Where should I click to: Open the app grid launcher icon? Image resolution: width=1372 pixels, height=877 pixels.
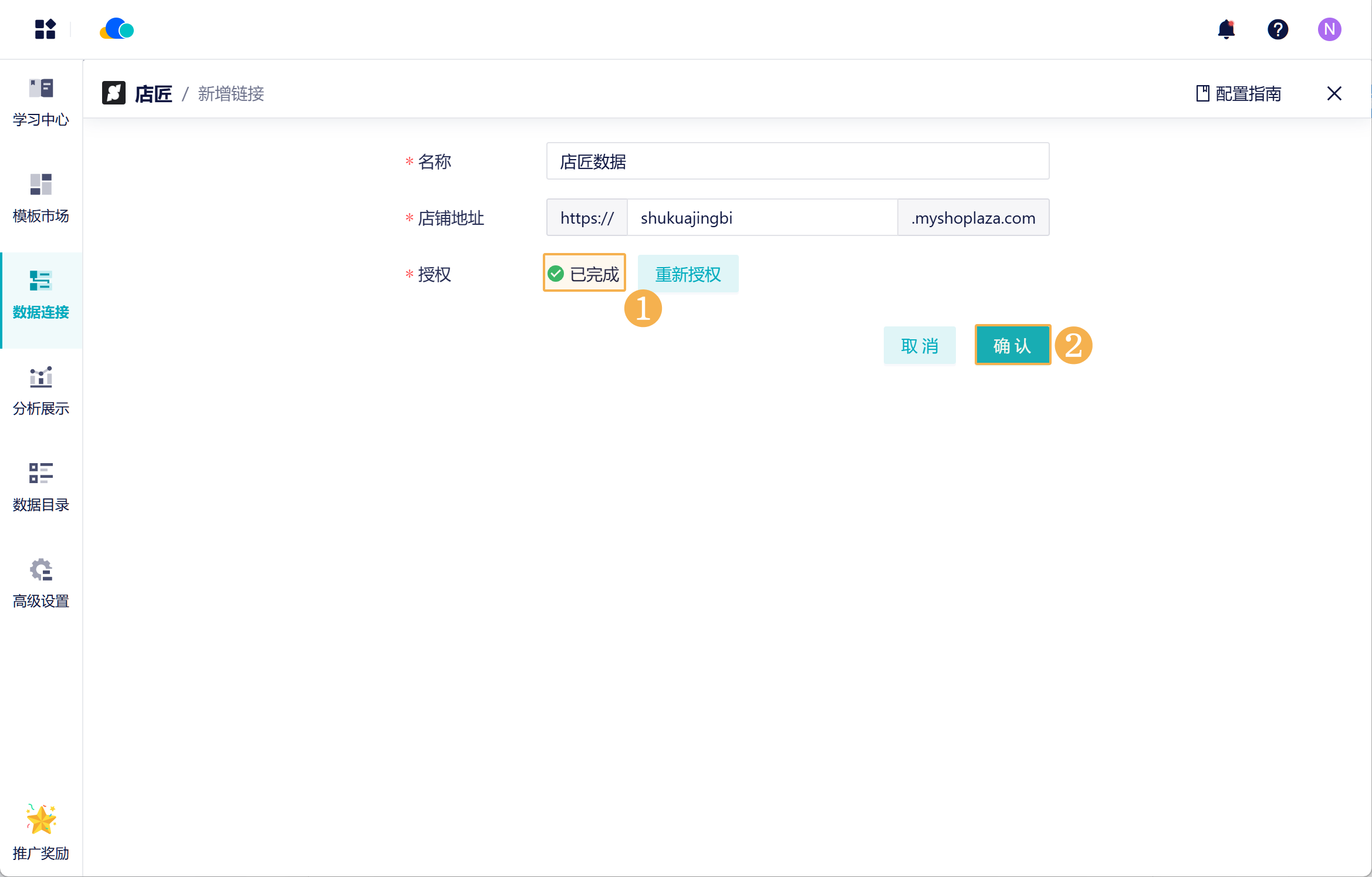pyautogui.click(x=45, y=29)
